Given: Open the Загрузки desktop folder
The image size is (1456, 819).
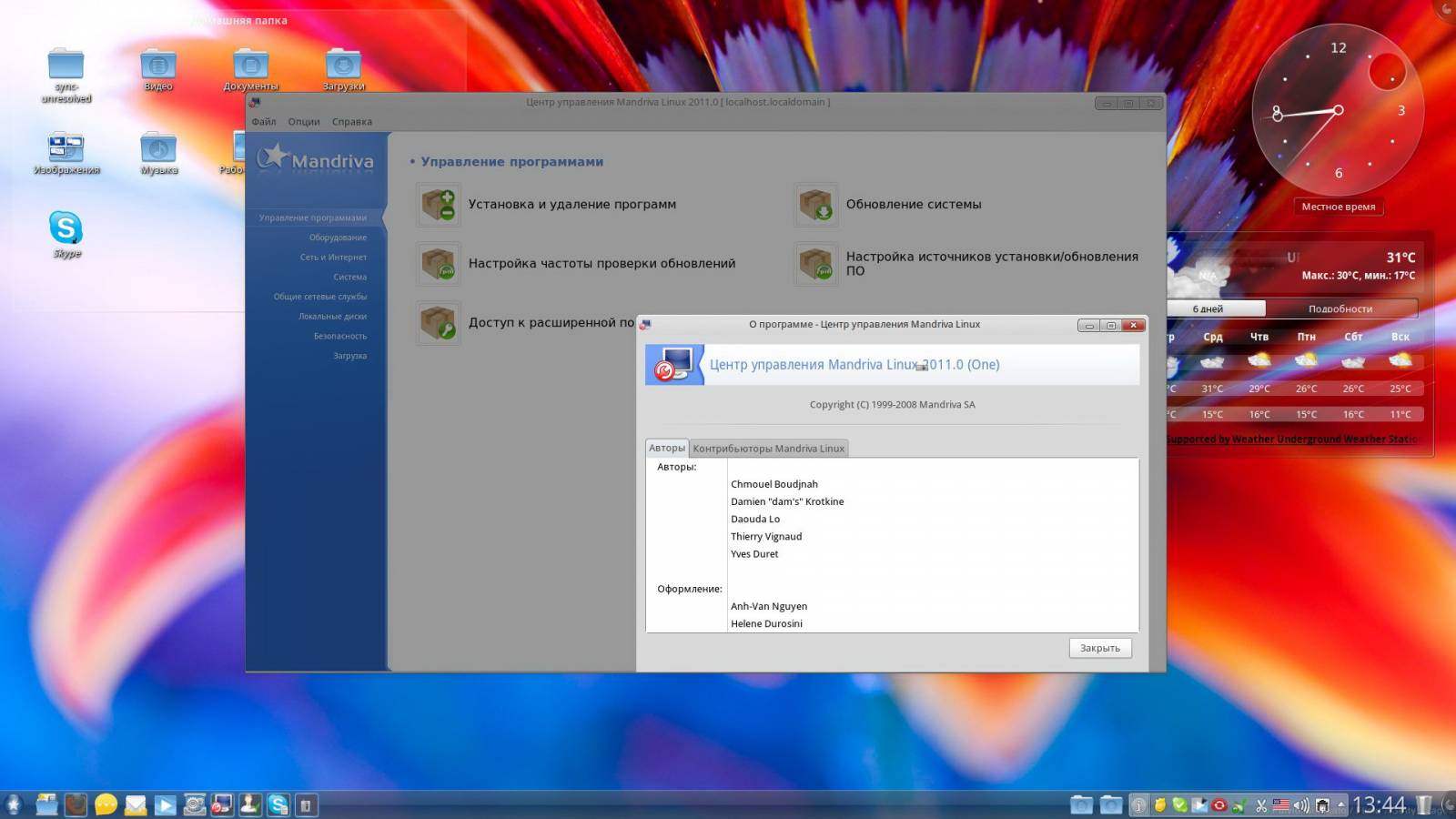Looking at the screenshot, I should coord(343,70).
